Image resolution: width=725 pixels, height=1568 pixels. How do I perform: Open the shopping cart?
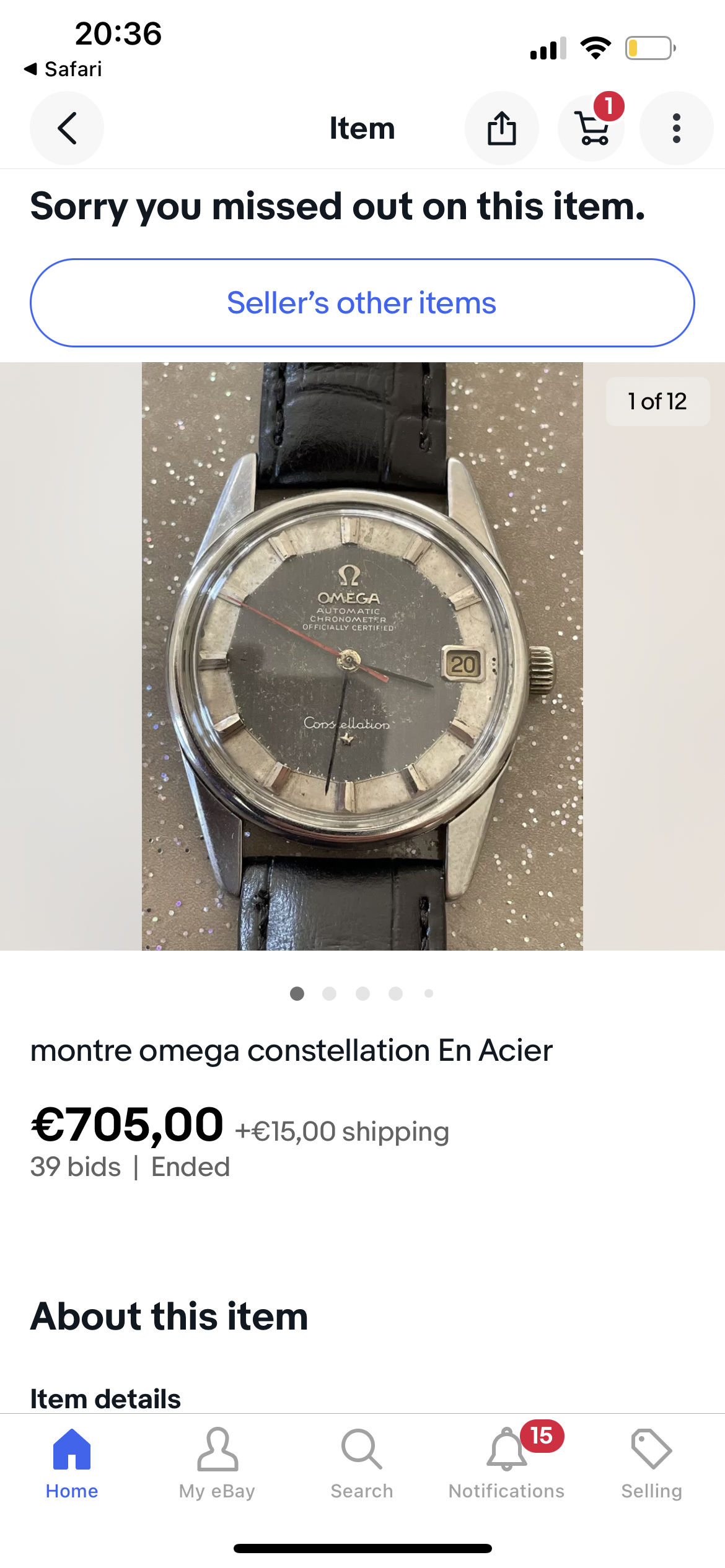pos(593,127)
